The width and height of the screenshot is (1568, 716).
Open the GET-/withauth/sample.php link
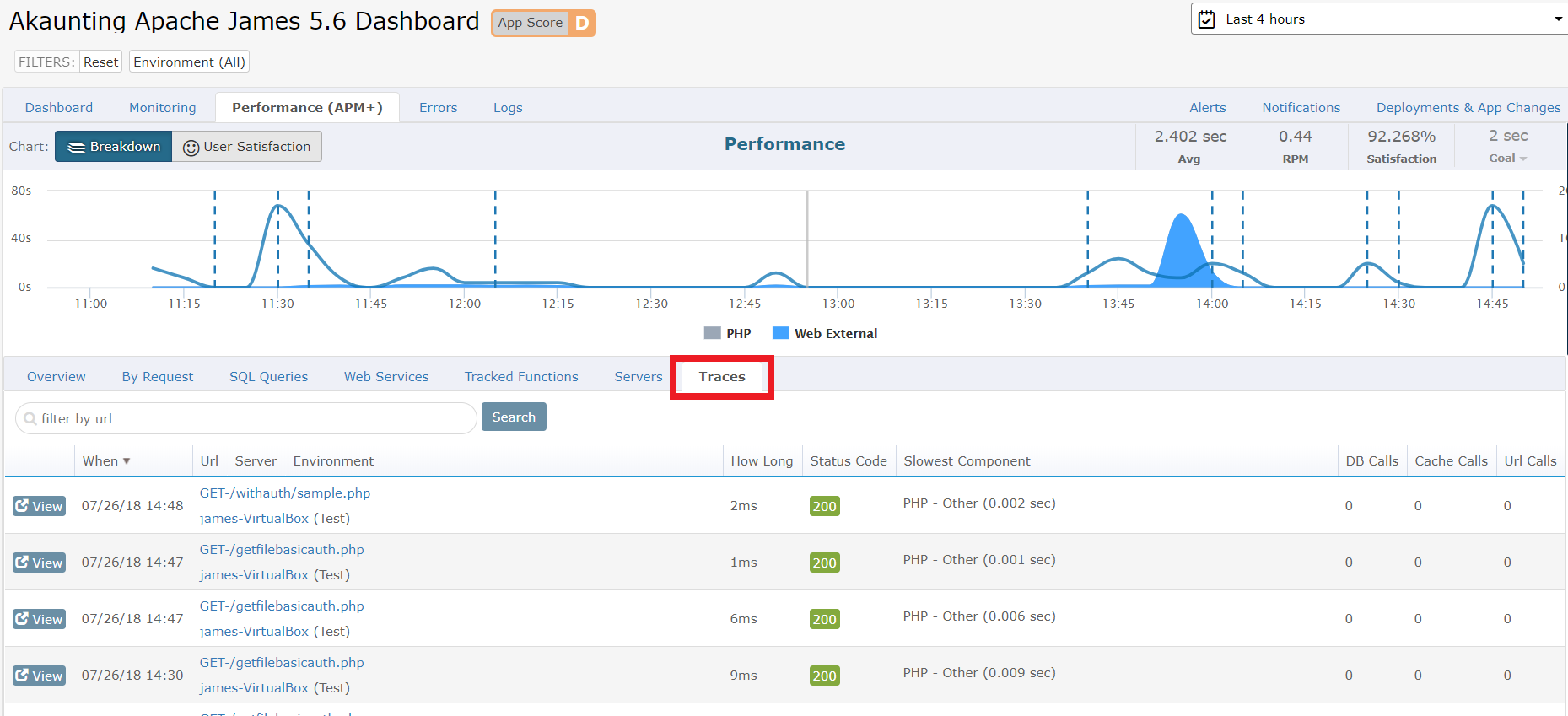[285, 493]
